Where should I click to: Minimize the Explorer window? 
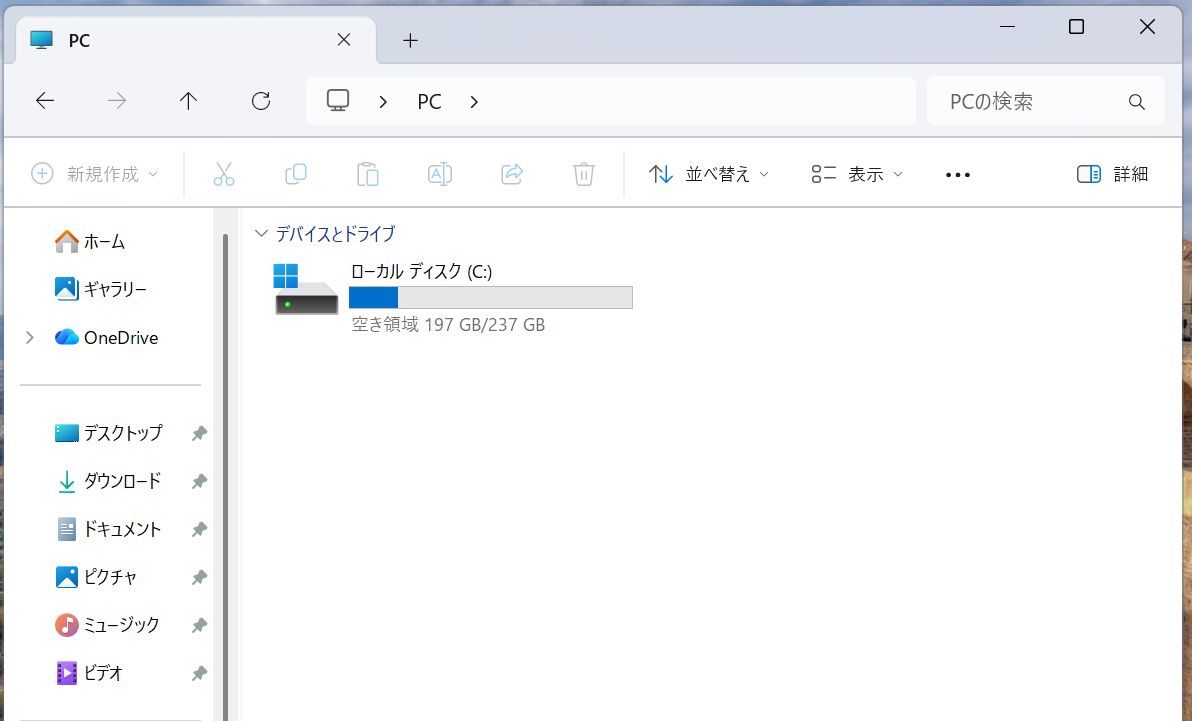[x=1007, y=27]
